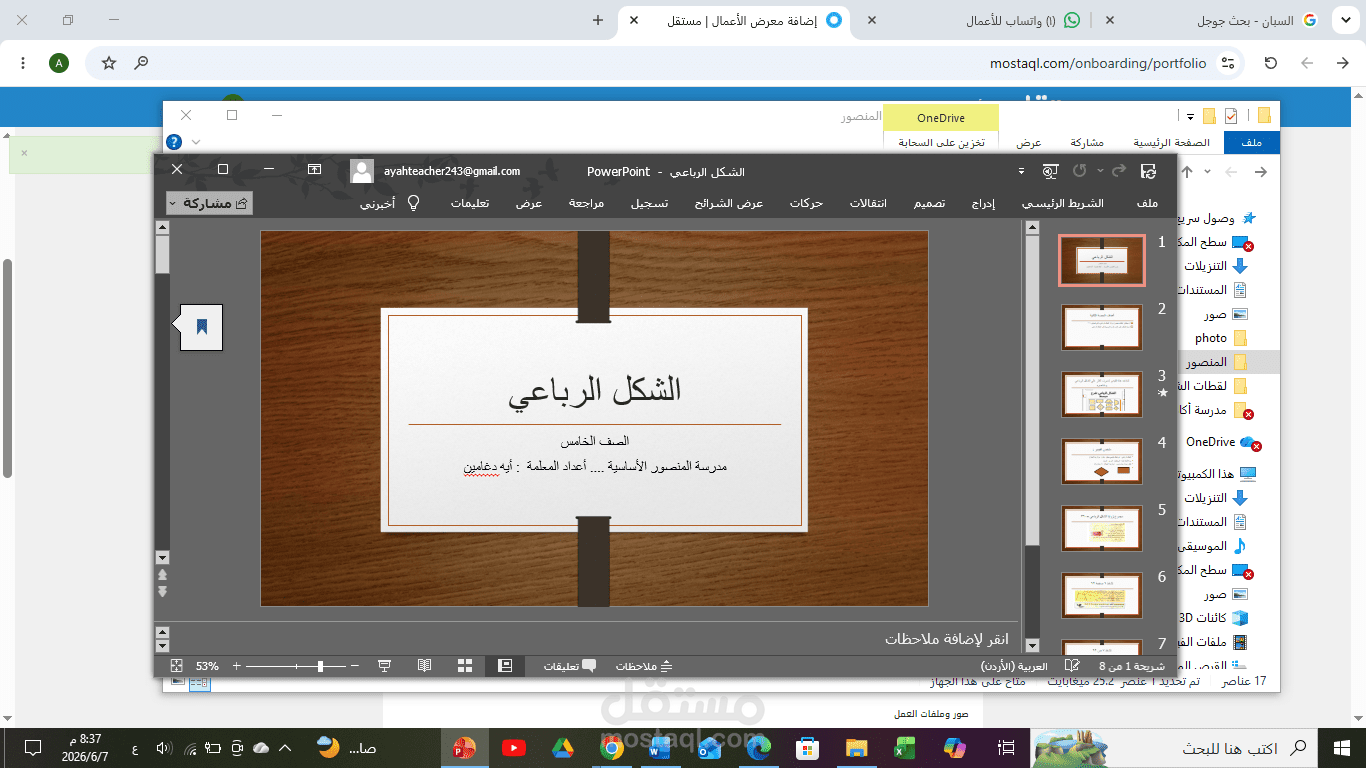Click the File Explorer help question icon
This screenshot has height=768, width=1366.
click(174, 142)
